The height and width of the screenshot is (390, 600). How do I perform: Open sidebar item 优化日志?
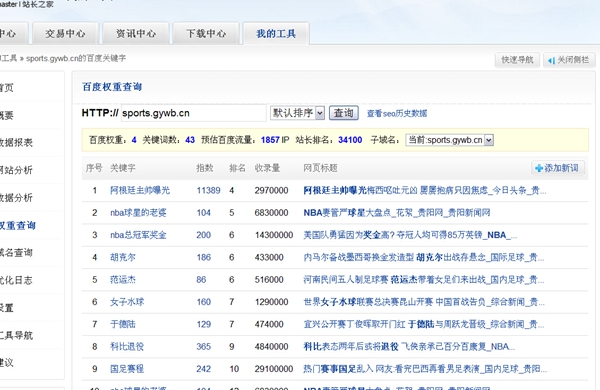(16, 281)
